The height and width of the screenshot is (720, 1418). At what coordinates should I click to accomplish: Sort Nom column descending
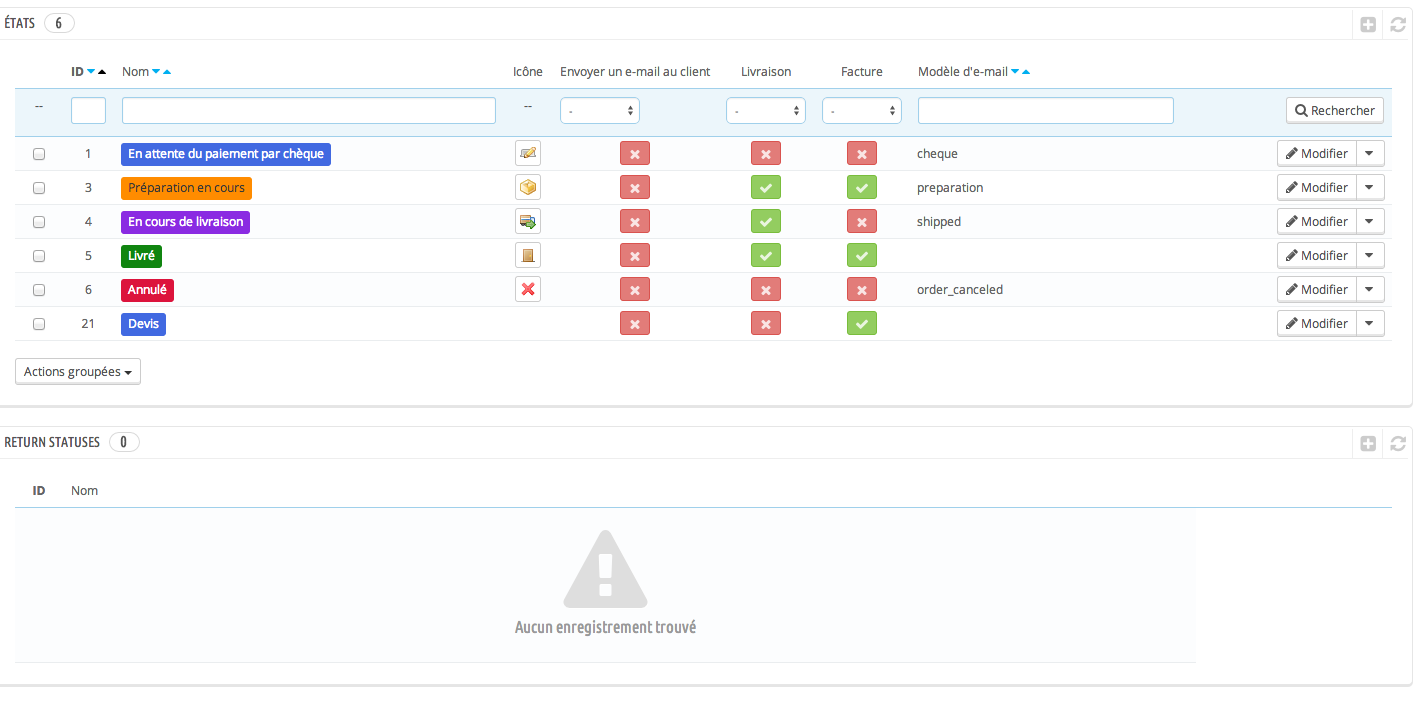click(155, 72)
